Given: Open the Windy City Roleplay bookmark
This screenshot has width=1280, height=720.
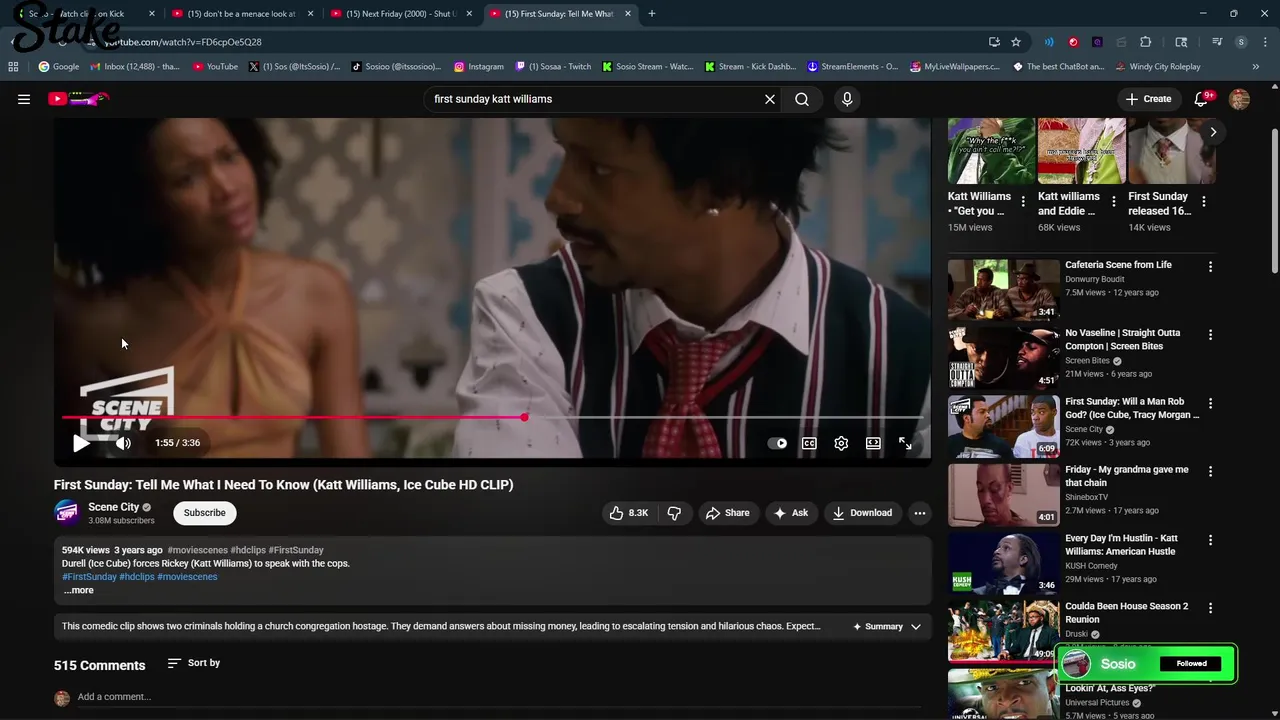Looking at the screenshot, I should click(1157, 67).
